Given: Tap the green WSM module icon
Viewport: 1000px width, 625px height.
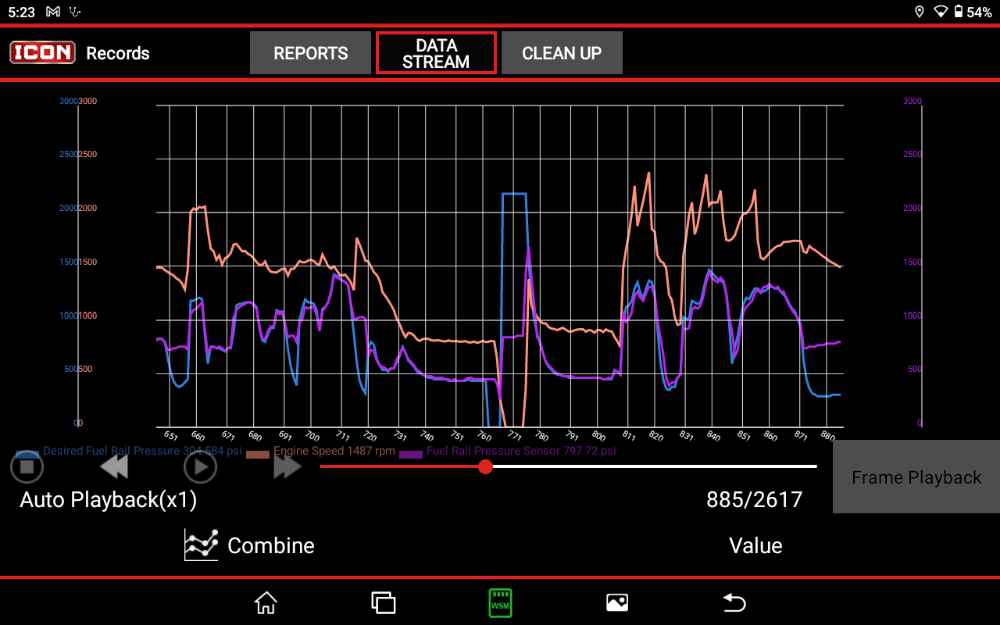Looking at the screenshot, I should (500, 602).
